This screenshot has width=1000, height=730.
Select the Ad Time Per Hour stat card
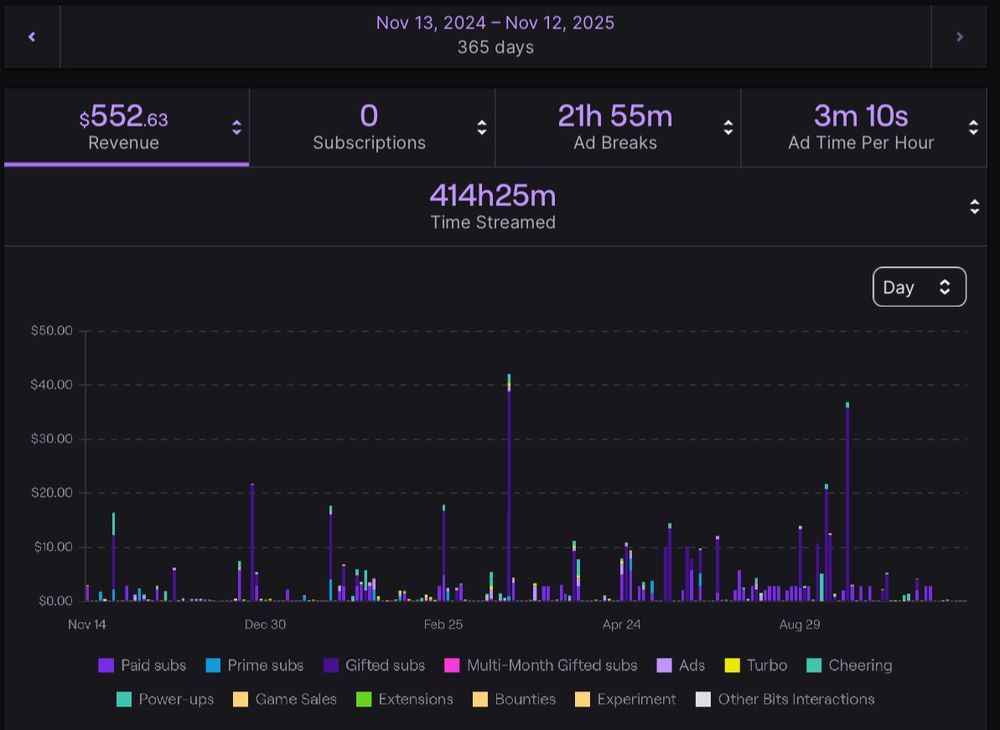pos(862,127)
